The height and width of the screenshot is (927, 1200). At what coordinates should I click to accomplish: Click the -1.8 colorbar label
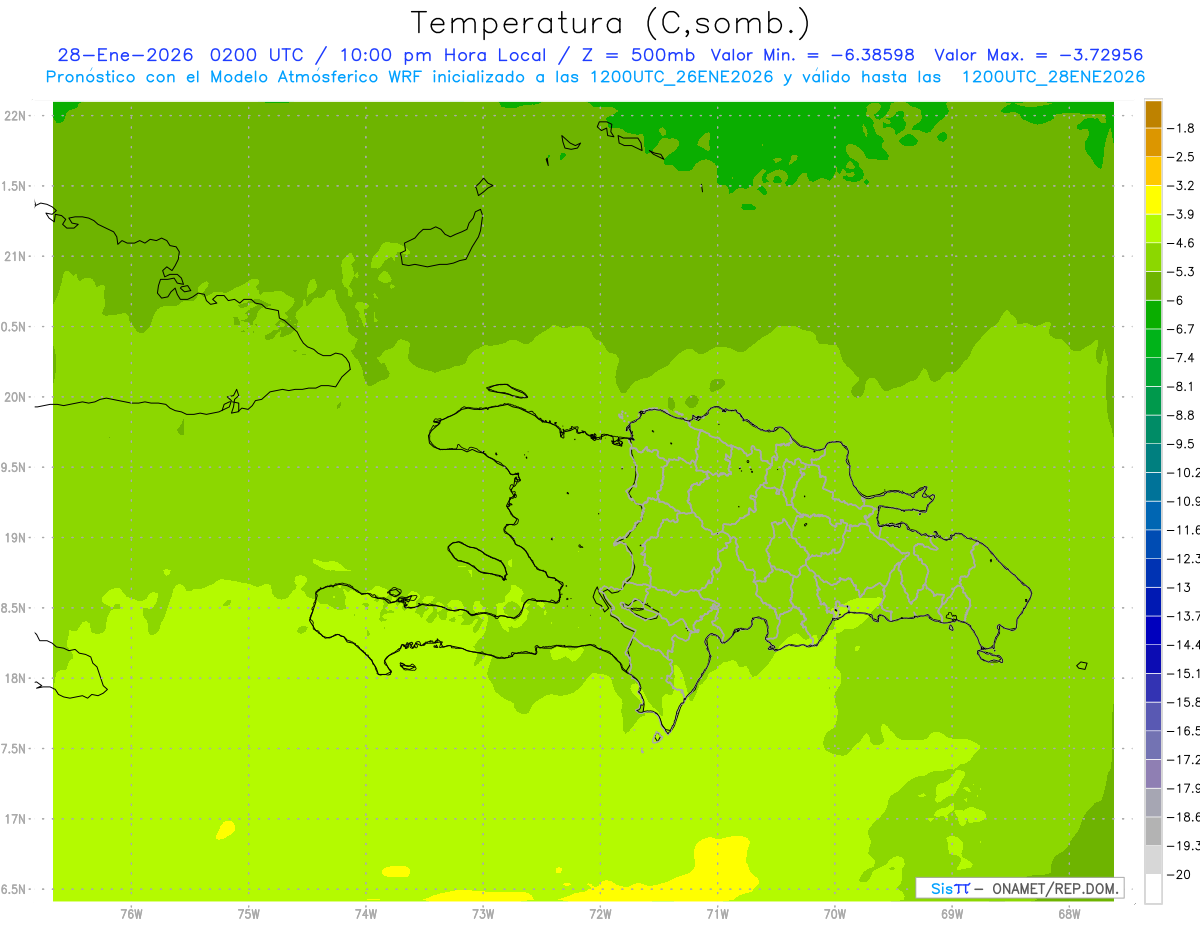[1181, 128]
